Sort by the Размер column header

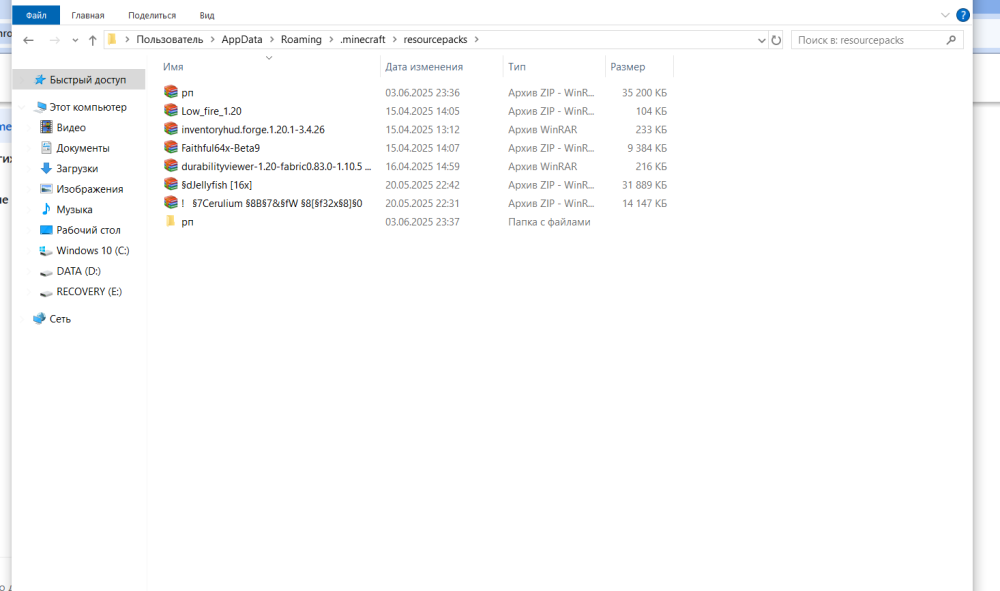[628, 67]
